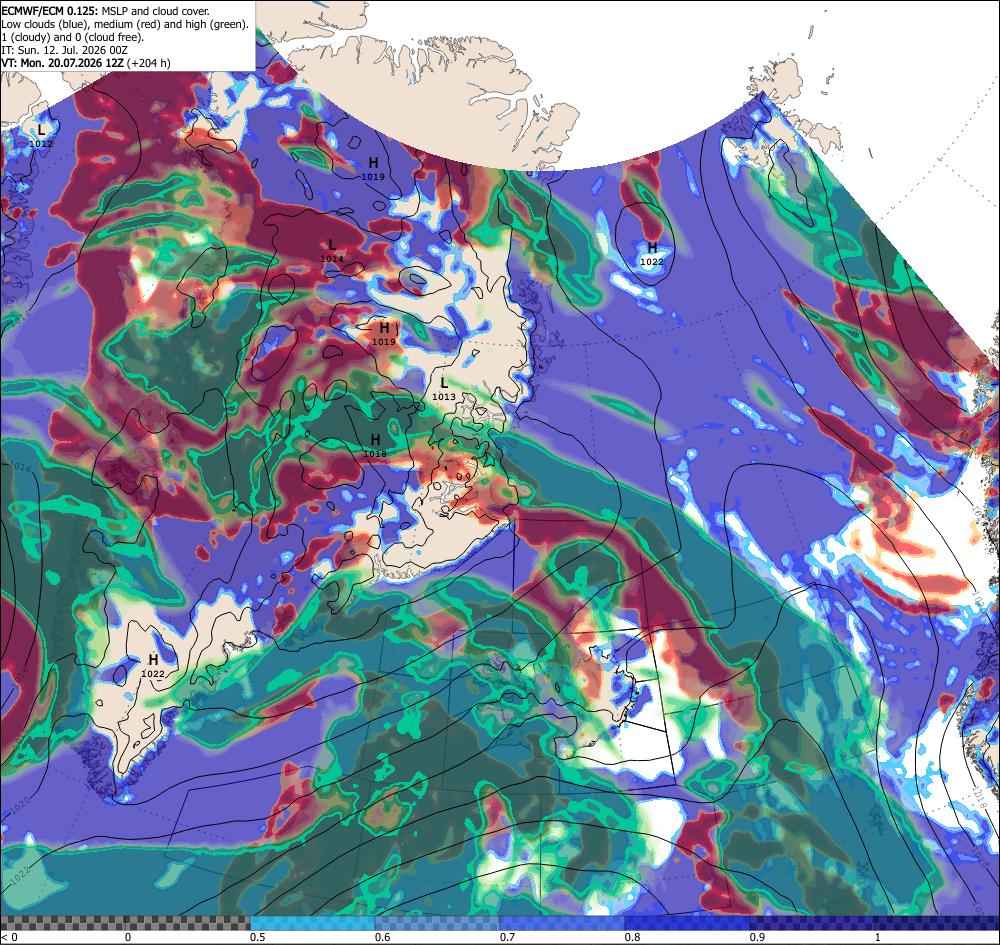The width and height of the screenshot is (1000, 945).
Task: Click the 'IT: Sun. 12. Jul. 2026 00Z' line
Action: point(64,50)
